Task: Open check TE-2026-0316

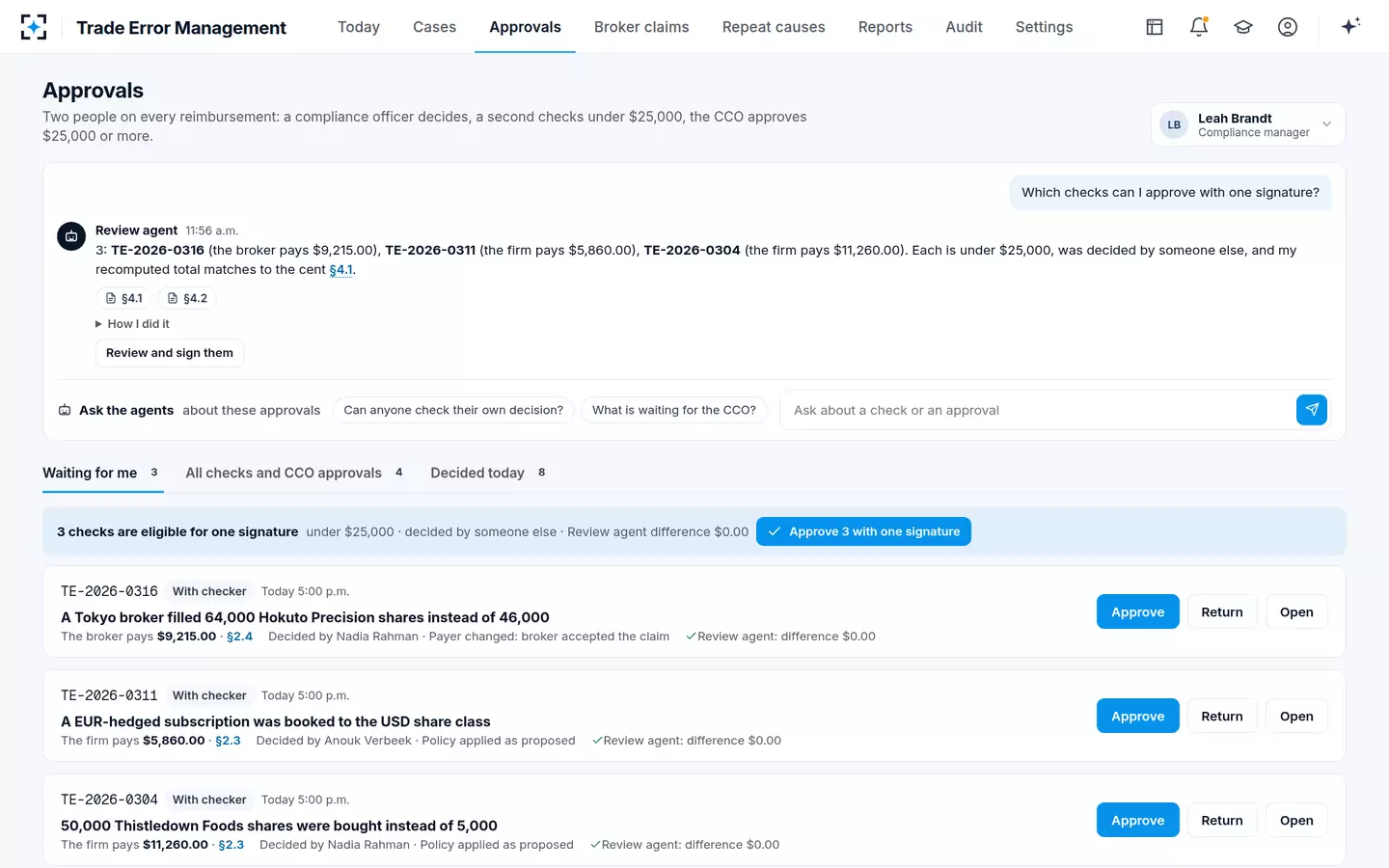Action: [x=1296, y=611]
